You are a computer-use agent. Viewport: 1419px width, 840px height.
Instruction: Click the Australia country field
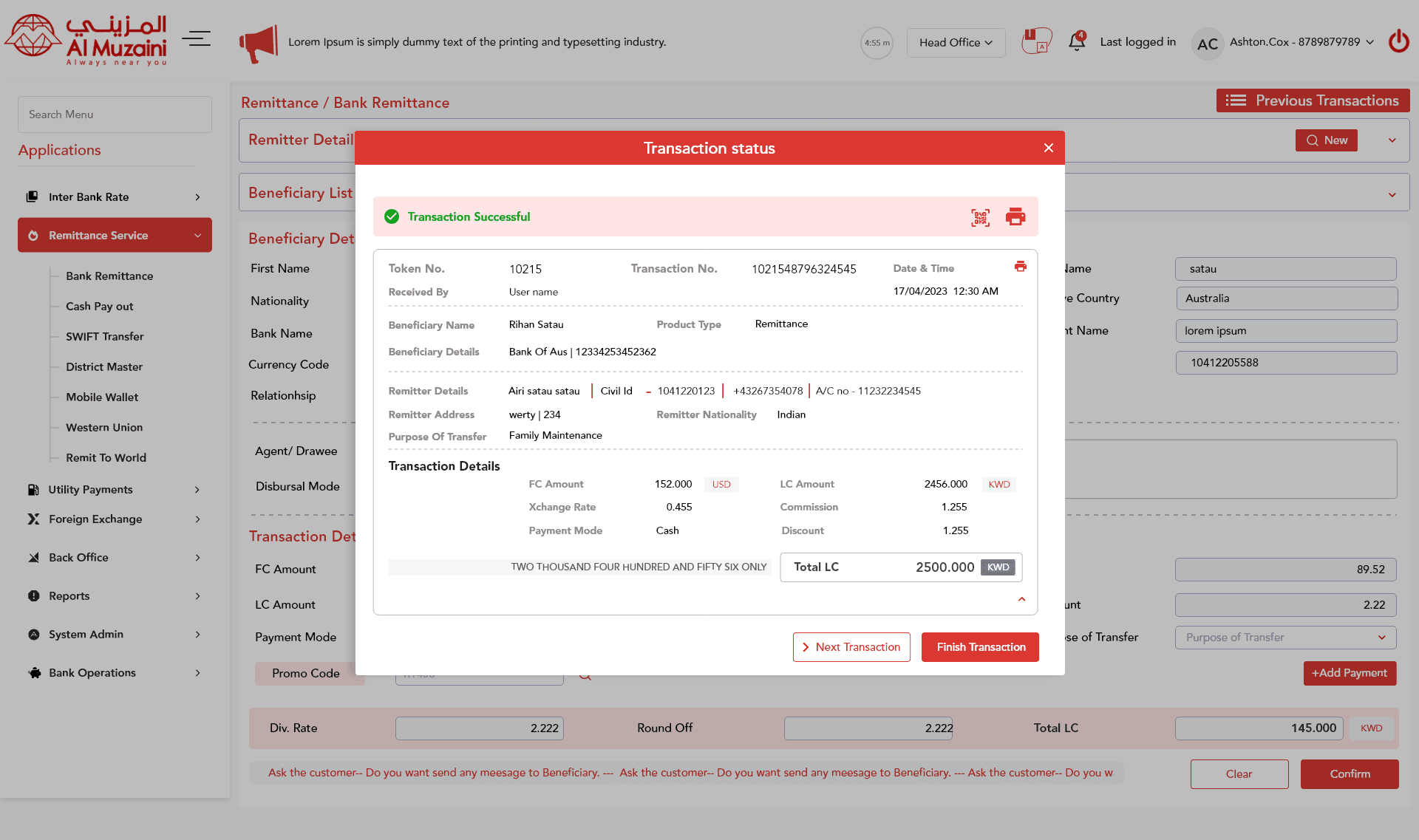pos(1287,298)
